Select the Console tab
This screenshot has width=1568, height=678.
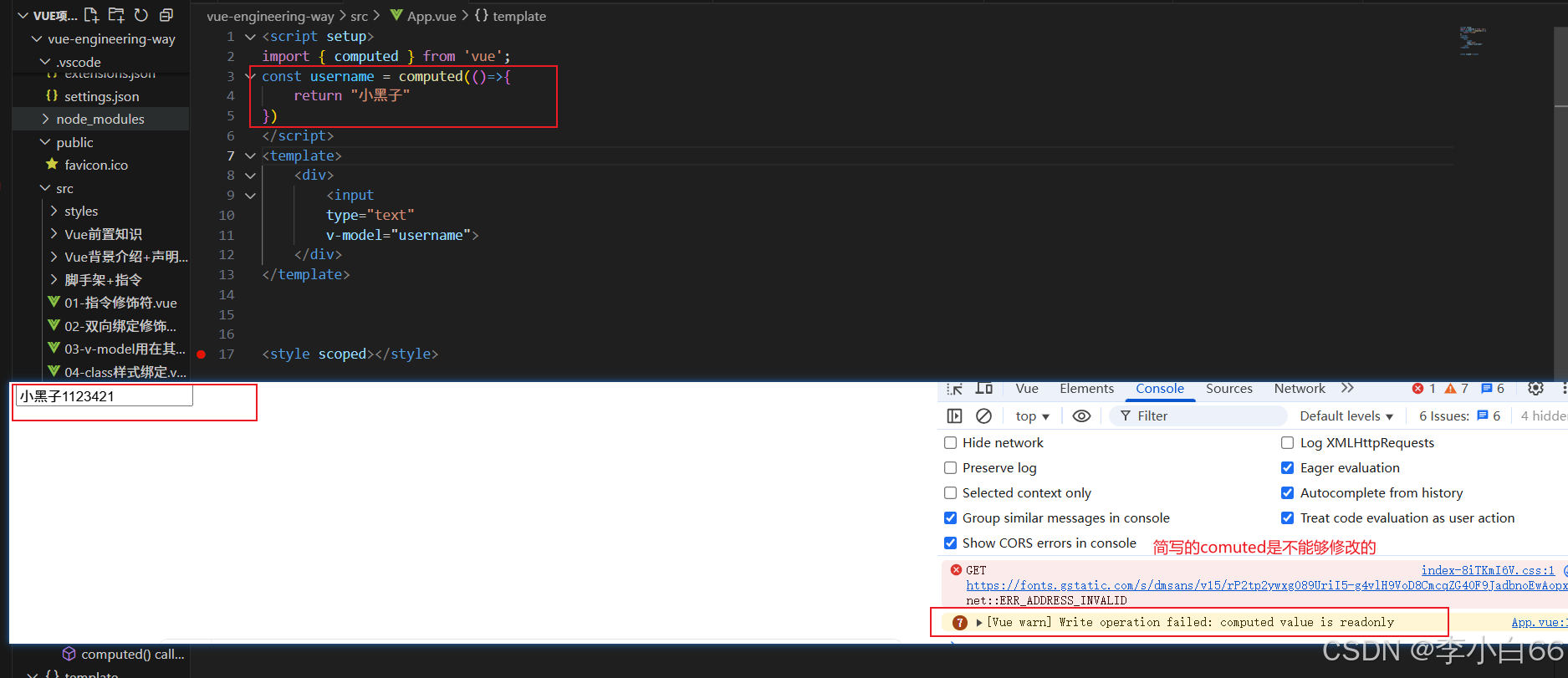pyautogui.click(x=1159, y=389)
